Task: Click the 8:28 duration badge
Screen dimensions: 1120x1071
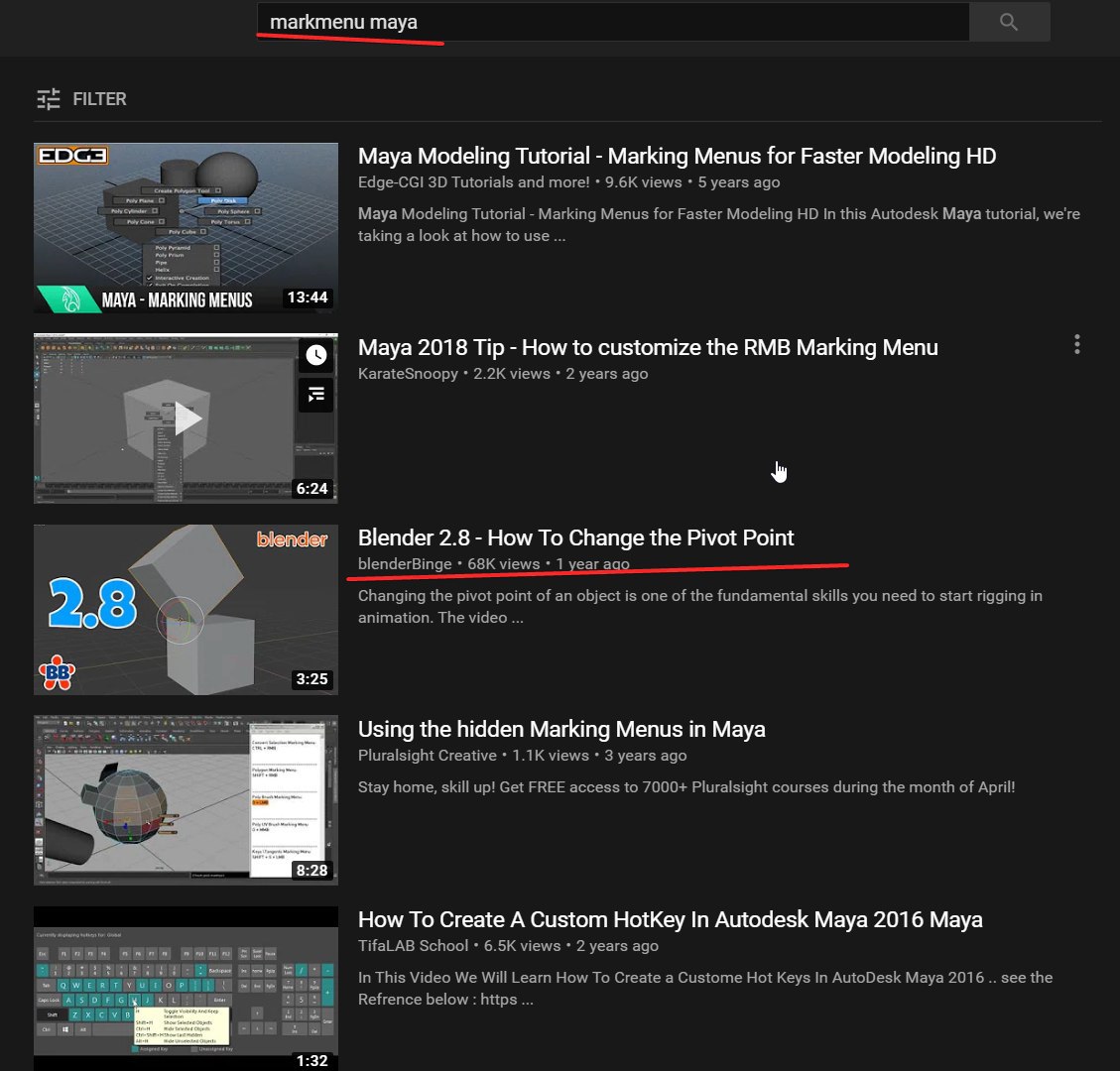Action: pyautogui.click(x=312, y=871)
